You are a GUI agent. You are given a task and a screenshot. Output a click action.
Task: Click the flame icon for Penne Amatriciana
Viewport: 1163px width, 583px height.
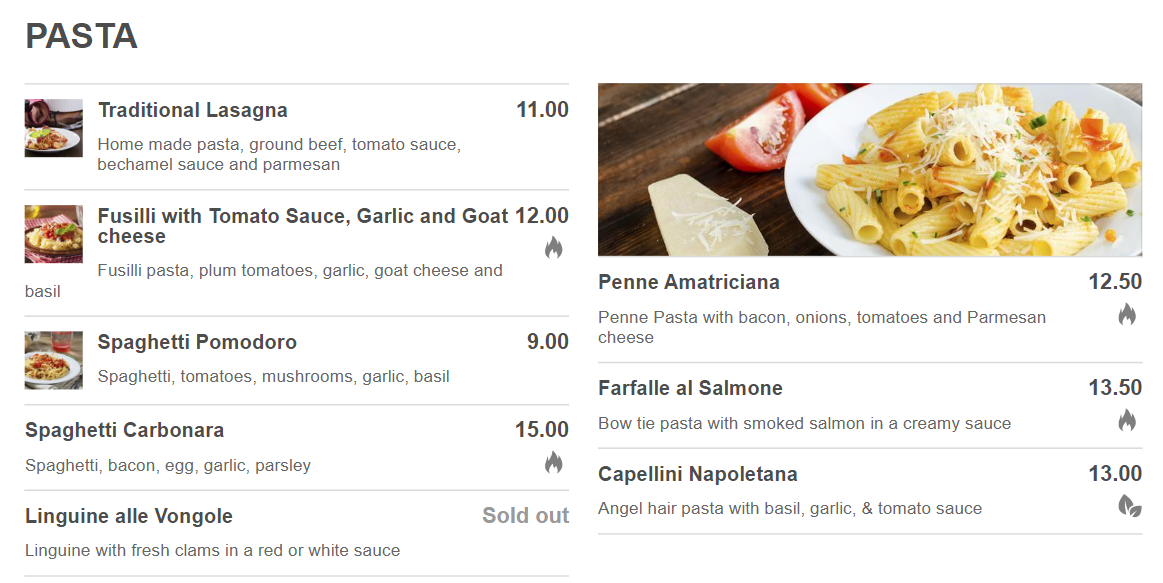1127,314
